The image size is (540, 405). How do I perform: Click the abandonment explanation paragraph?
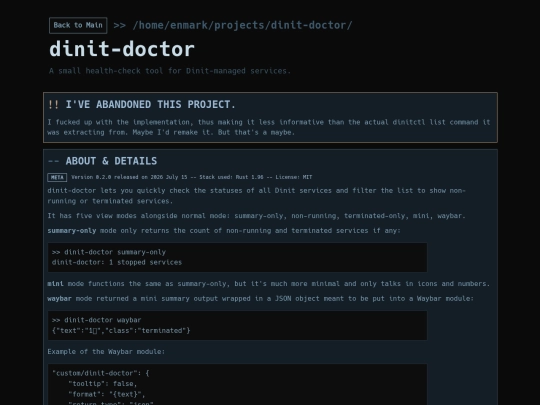tap(269, 127)
